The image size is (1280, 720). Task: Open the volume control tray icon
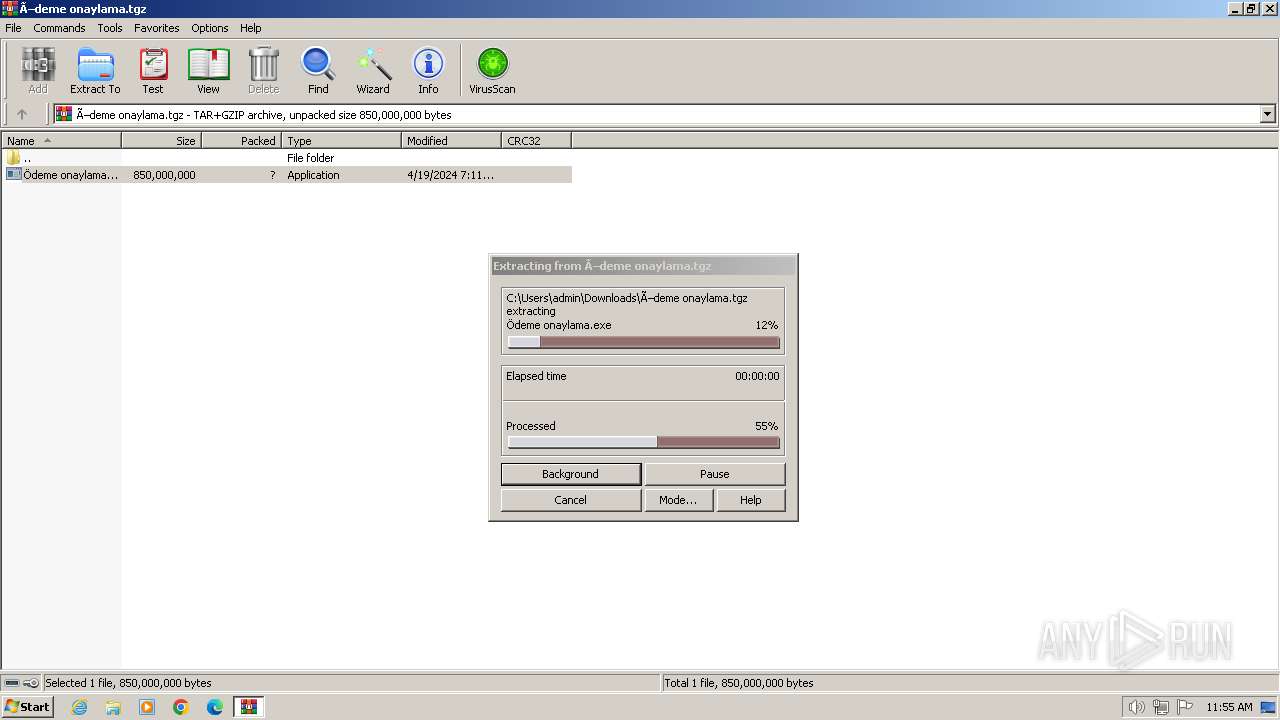[1136, 707]
